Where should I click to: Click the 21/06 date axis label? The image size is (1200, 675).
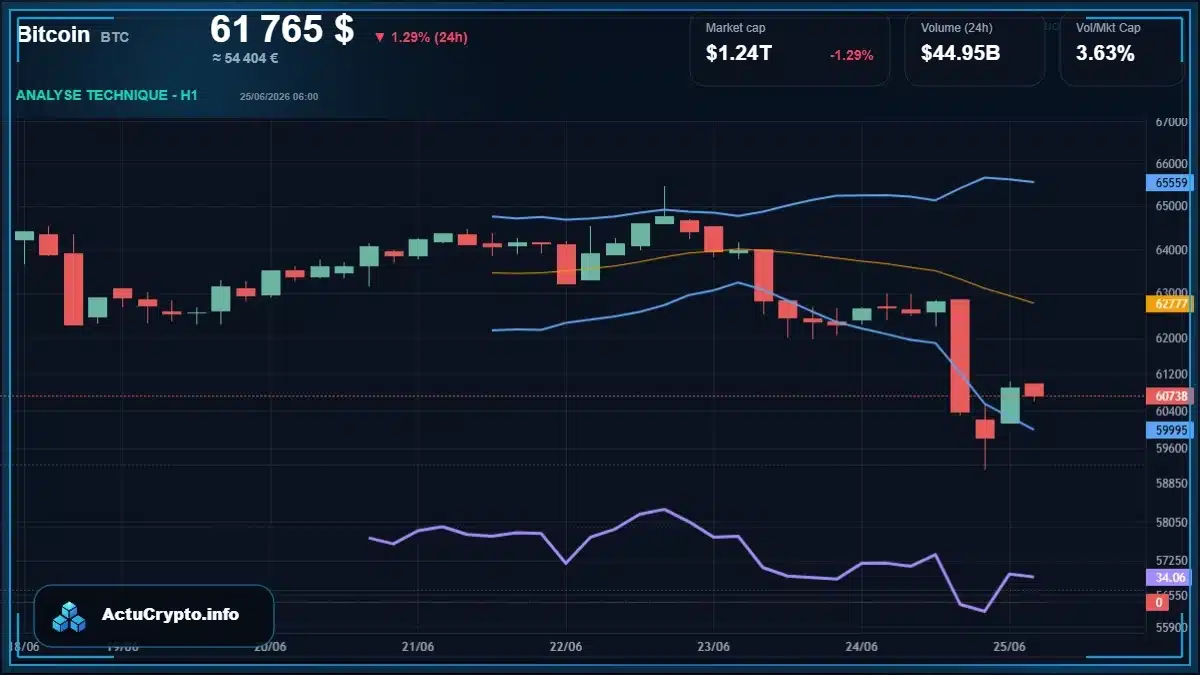(x=418, y=647)
